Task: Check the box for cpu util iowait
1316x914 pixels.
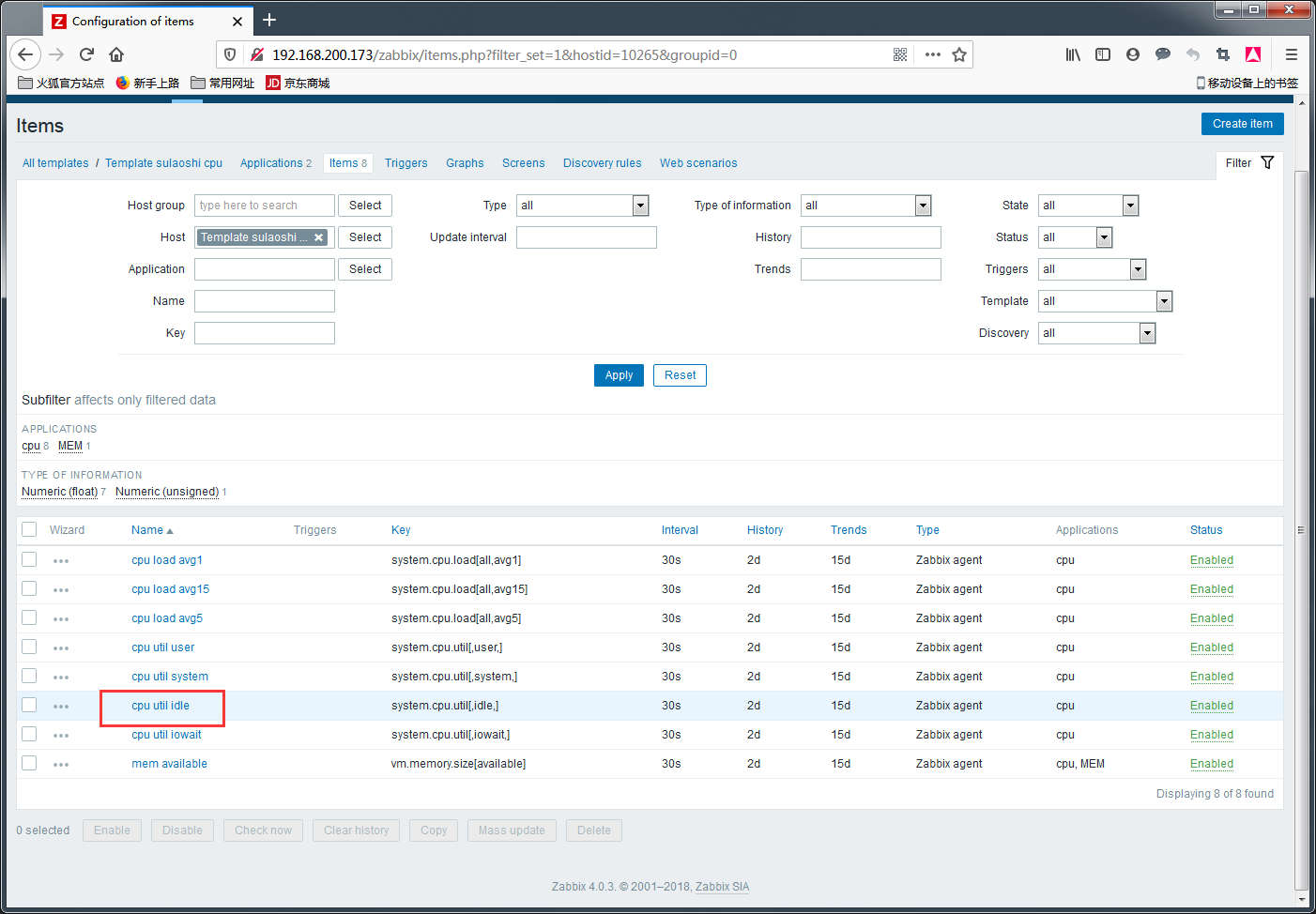Action: click(x=29, y=734)
